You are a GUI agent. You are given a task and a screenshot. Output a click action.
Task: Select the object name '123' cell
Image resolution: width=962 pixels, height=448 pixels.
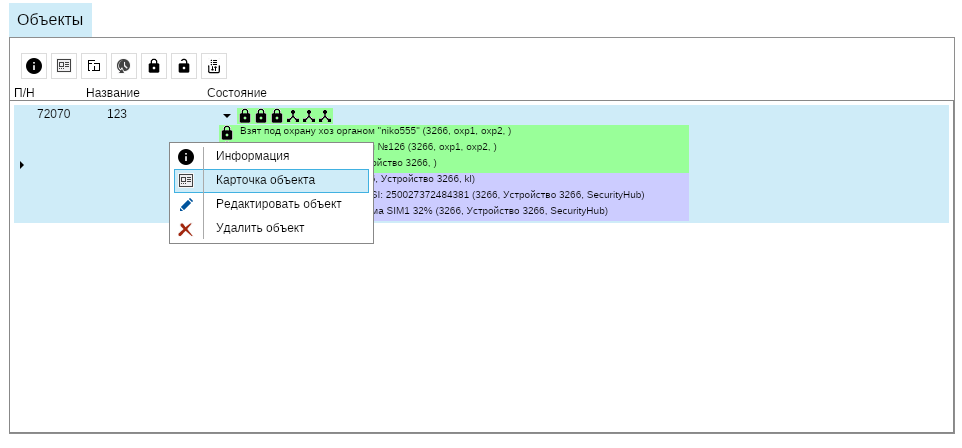(x=117, y=114)
